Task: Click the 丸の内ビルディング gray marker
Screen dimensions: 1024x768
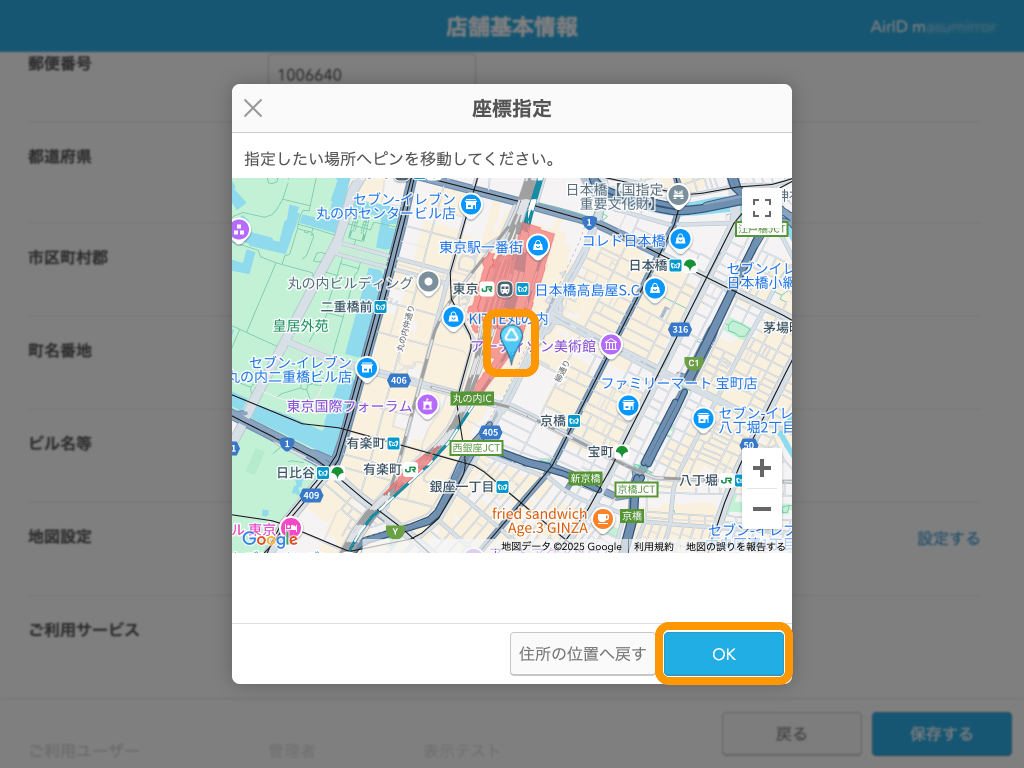Action: (428, 282)
